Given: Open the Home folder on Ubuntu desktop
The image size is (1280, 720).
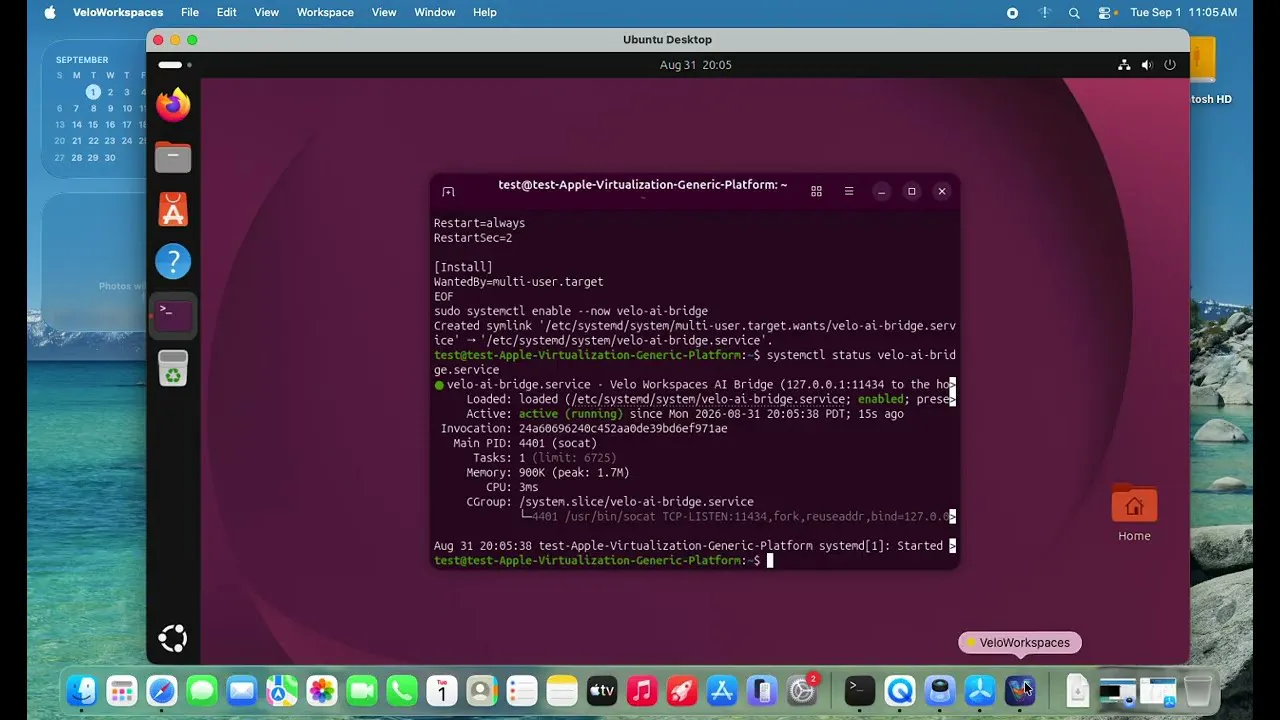Looking at the screenshot, I should 1134,514.
